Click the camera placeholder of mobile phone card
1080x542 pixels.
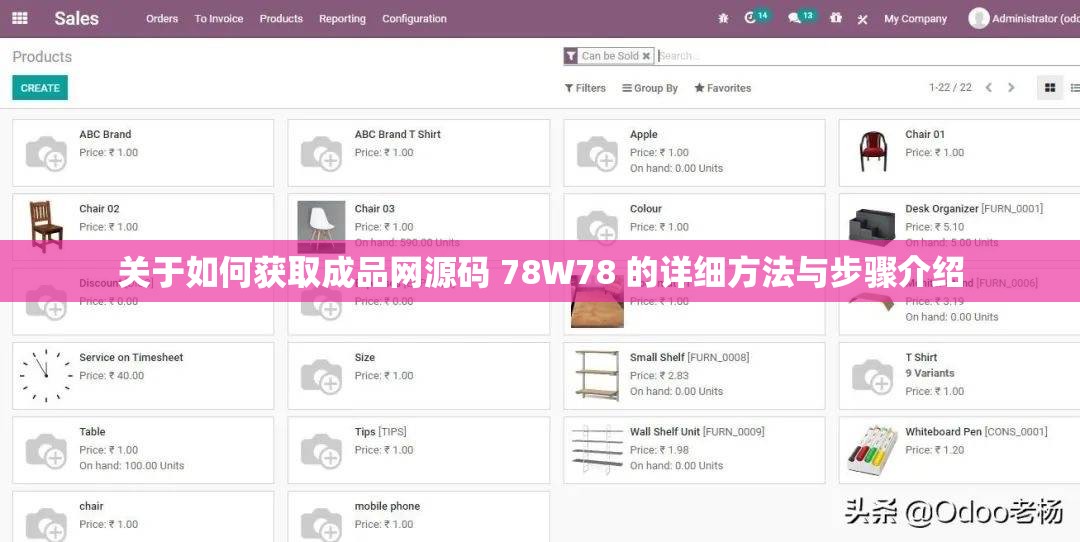322,523
